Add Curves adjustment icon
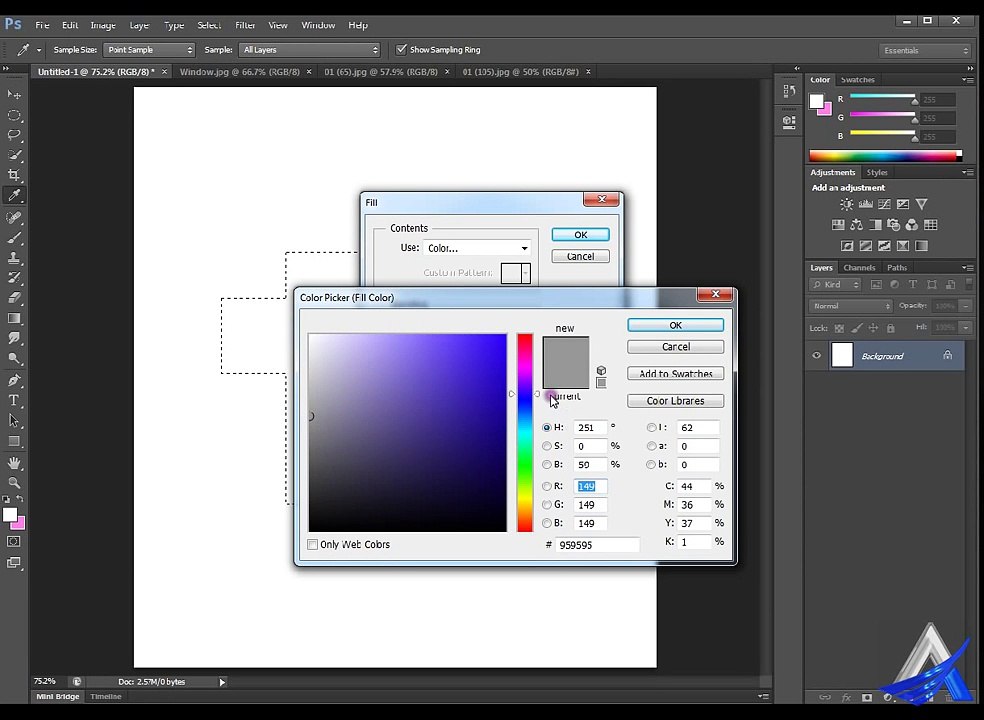This screenshot has width=984, height=720. pos(884,204)
